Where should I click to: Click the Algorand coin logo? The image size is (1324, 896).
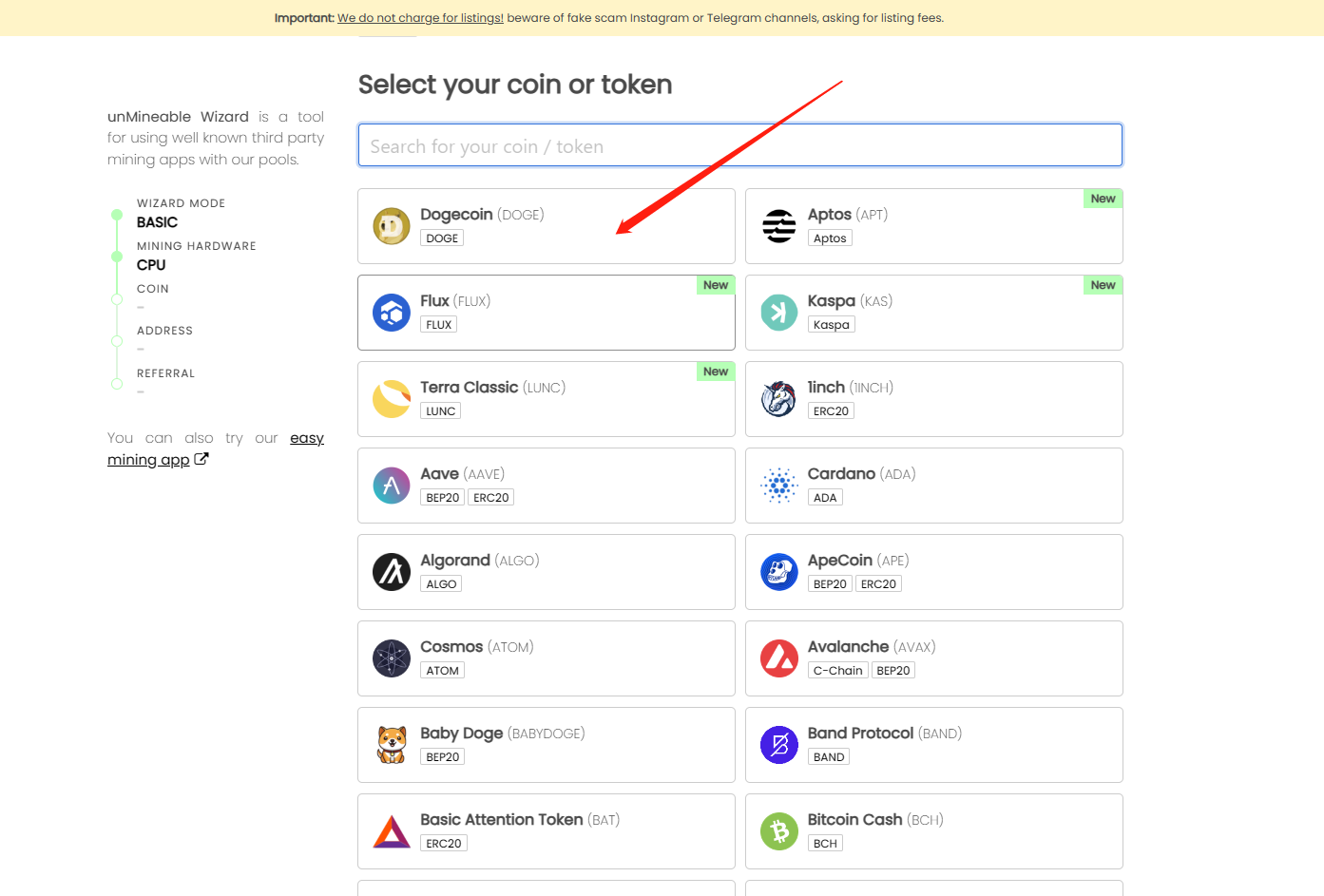[x=392, y=572]
